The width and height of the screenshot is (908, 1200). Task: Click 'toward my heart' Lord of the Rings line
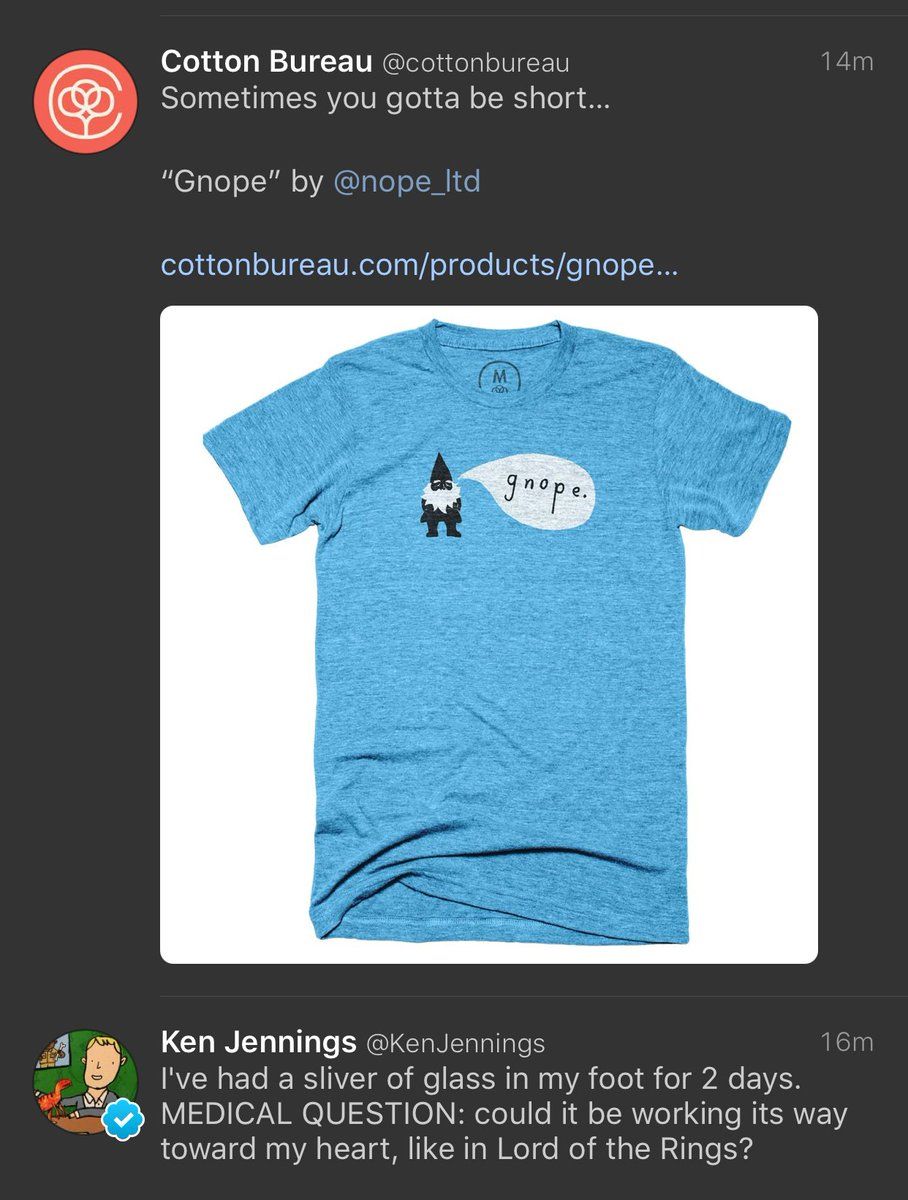pyautogui.click(x=456, y=1149)
